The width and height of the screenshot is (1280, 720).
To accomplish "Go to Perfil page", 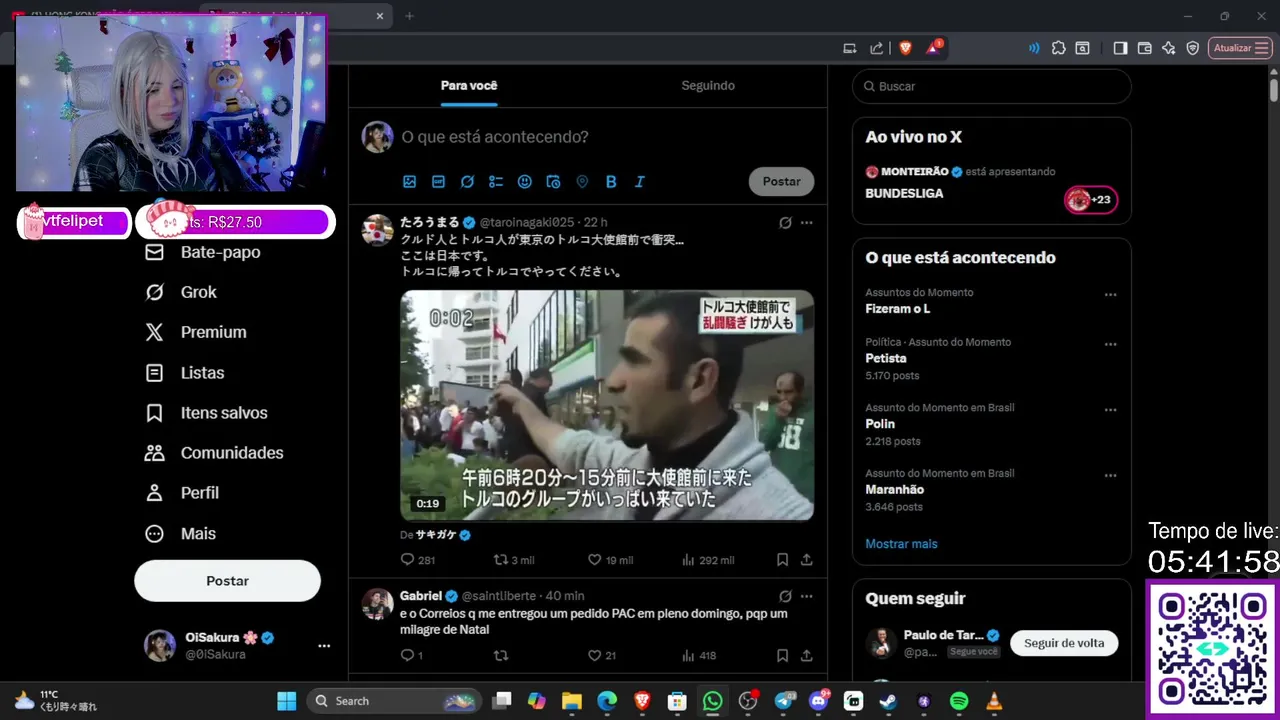I will tap(182, 493).
